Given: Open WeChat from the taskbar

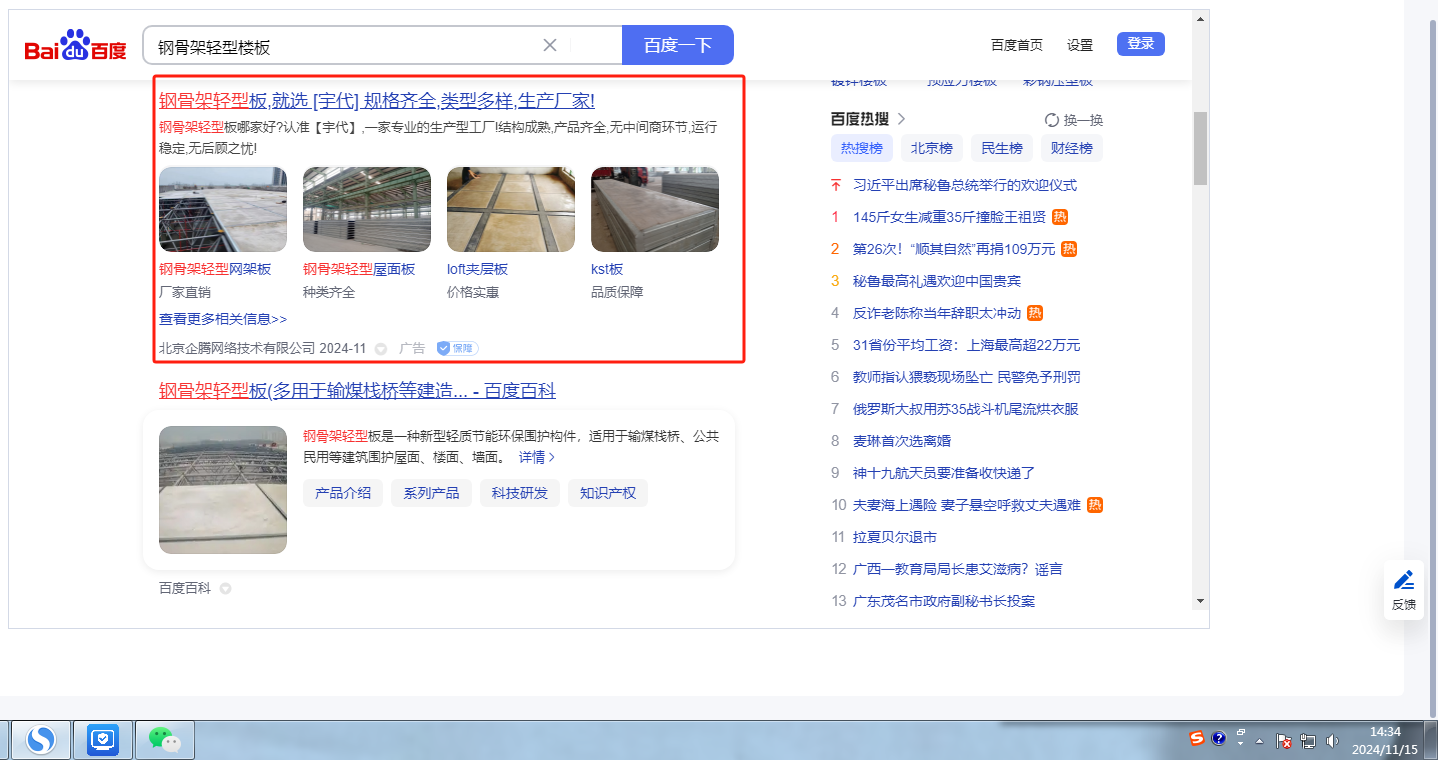Looking at the screenshot, I should (x=165, y=740).
